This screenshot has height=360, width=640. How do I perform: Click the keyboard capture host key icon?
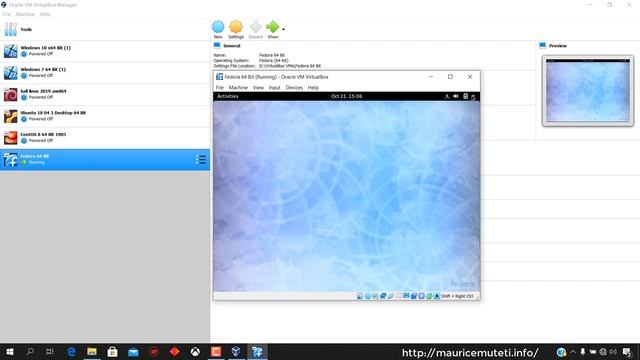click(437, 296)
